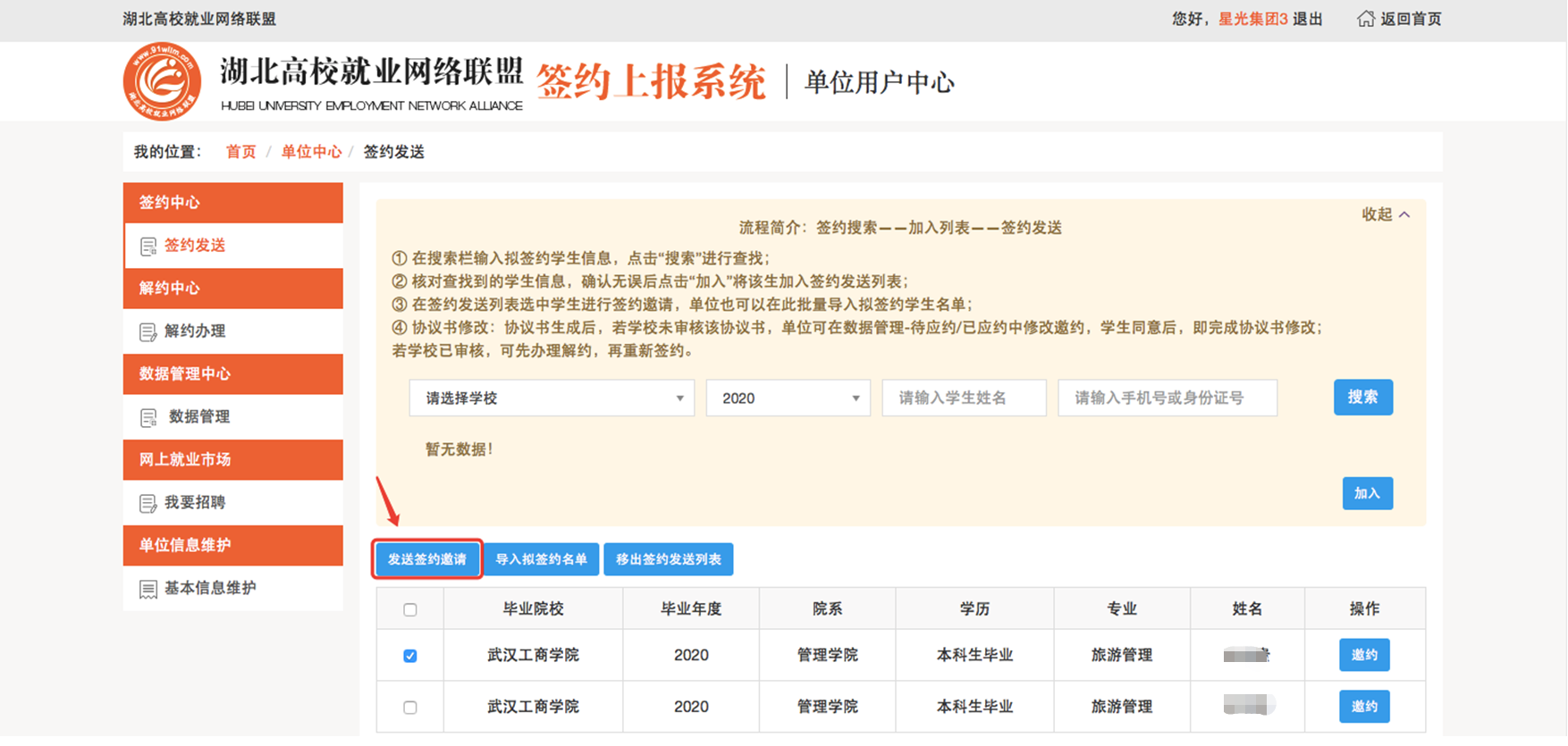1568x746 pixels.
Task: Open 基本信息维护 in the sidebar menu
Action: [x=210, y=588]
